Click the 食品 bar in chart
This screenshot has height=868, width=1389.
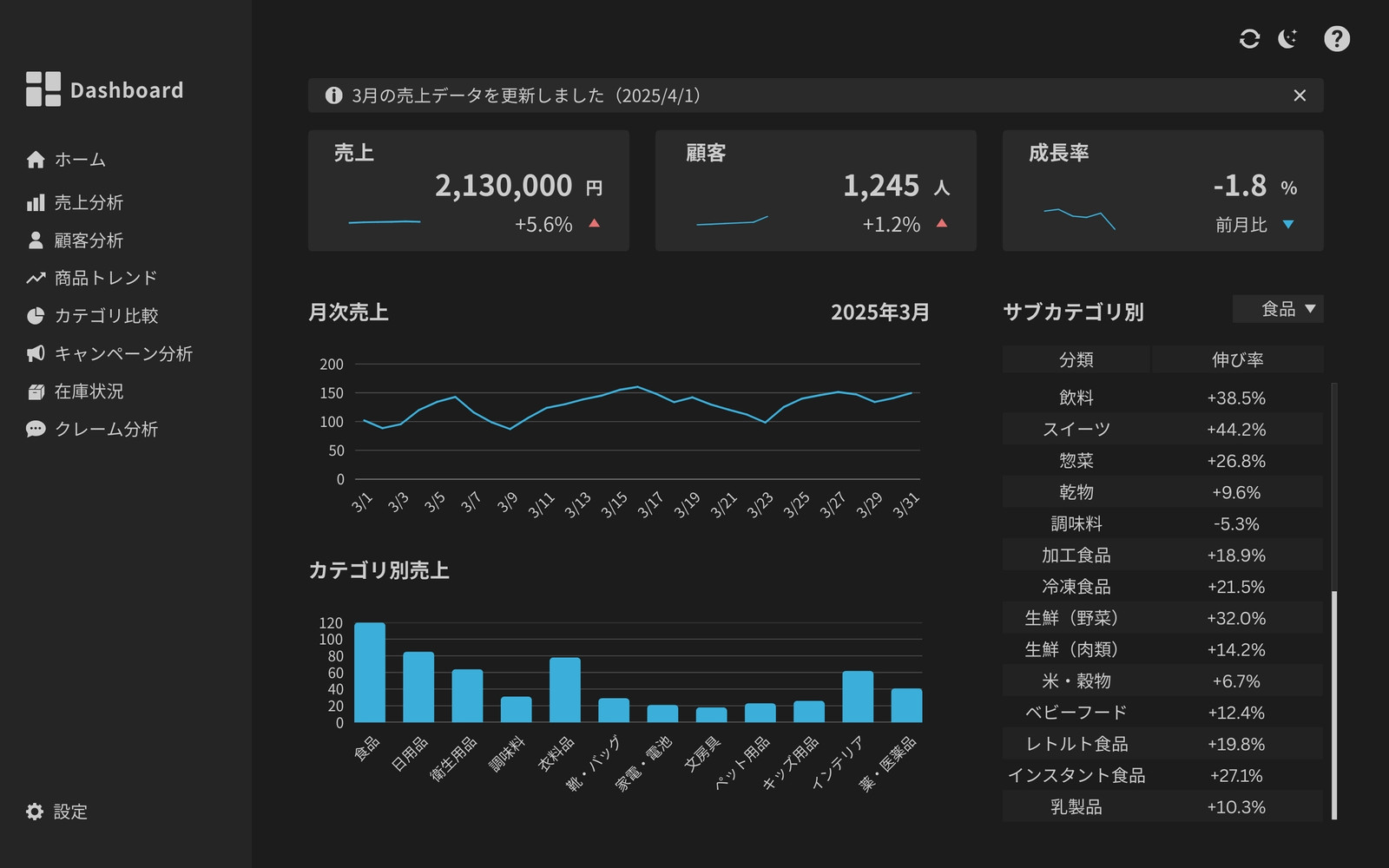click(370, 672)
